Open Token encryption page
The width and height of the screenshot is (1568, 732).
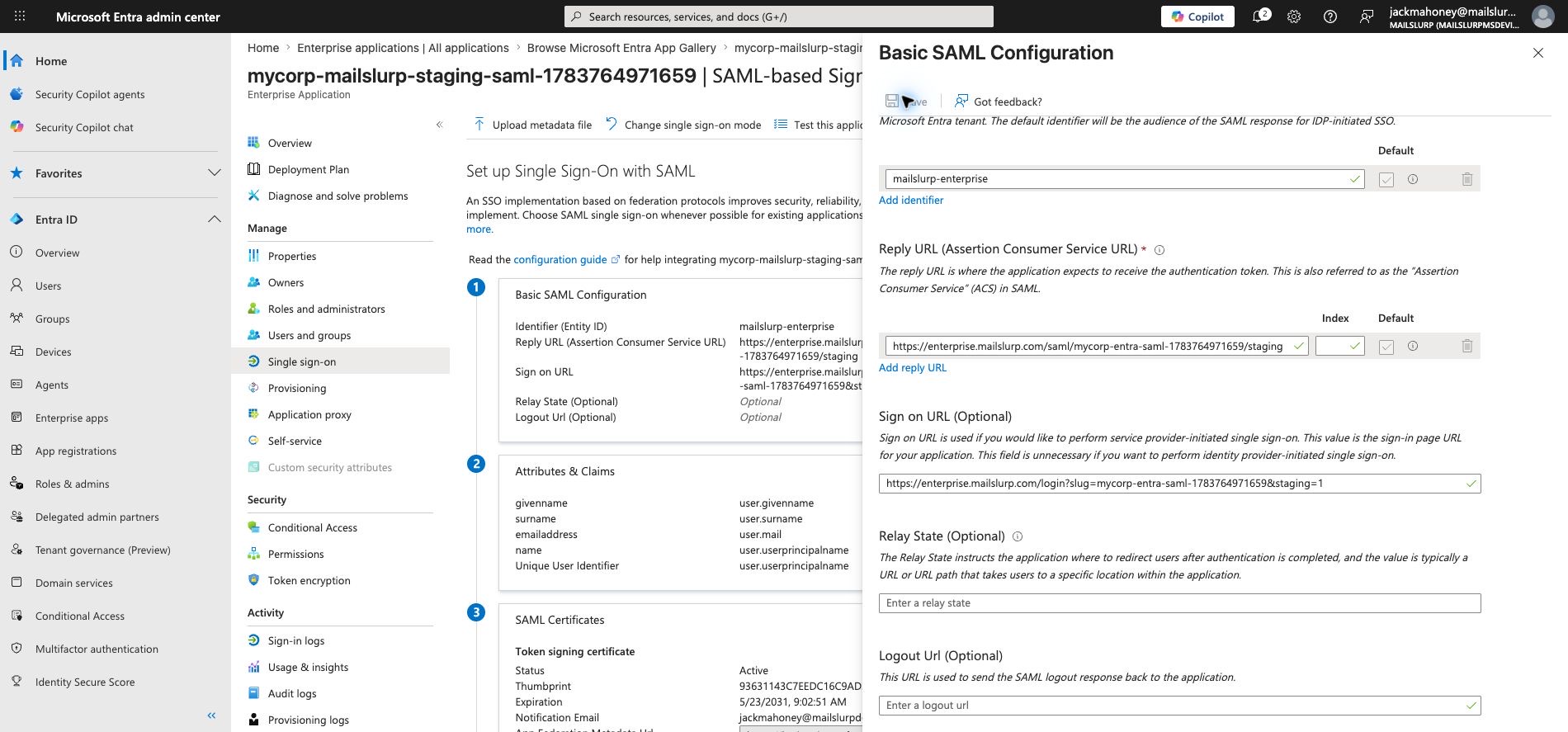[x=309, y=580]
